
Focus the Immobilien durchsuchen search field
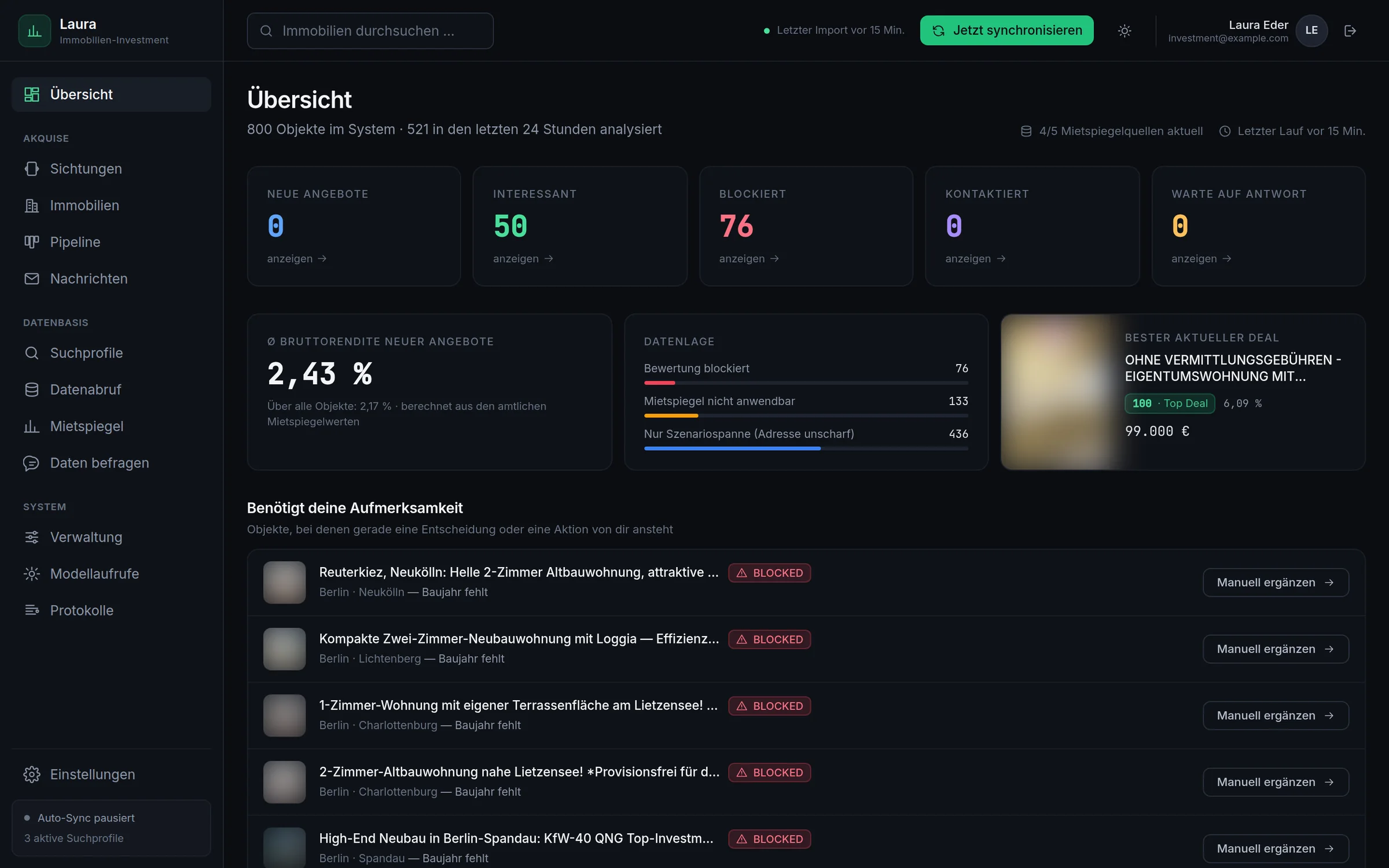pyautogui.click(x=370, y=31)
